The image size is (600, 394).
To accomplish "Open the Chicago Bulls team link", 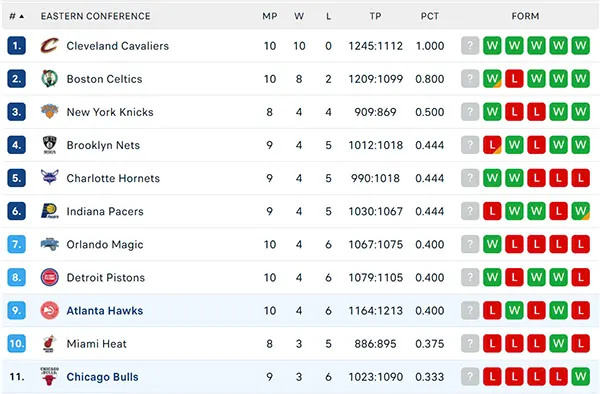I will [103, 377].
